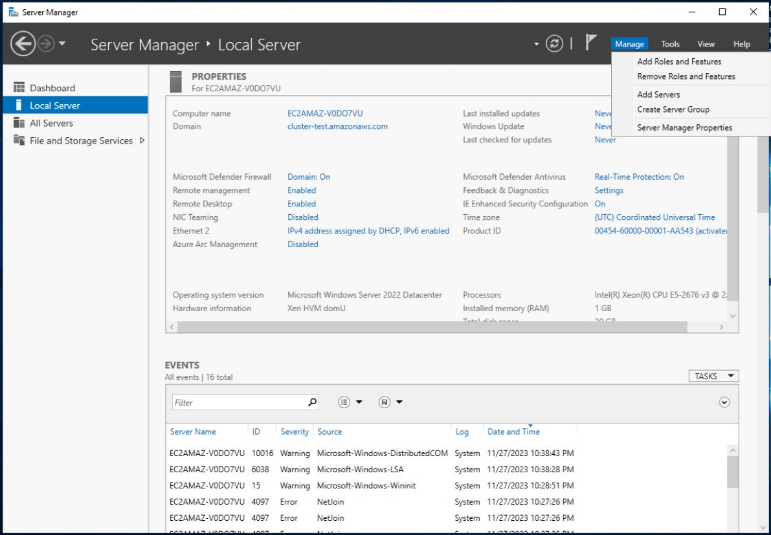771x535 pixels.
Task: Open the TASKS dropdown in Events
Action: pos(714,376)
